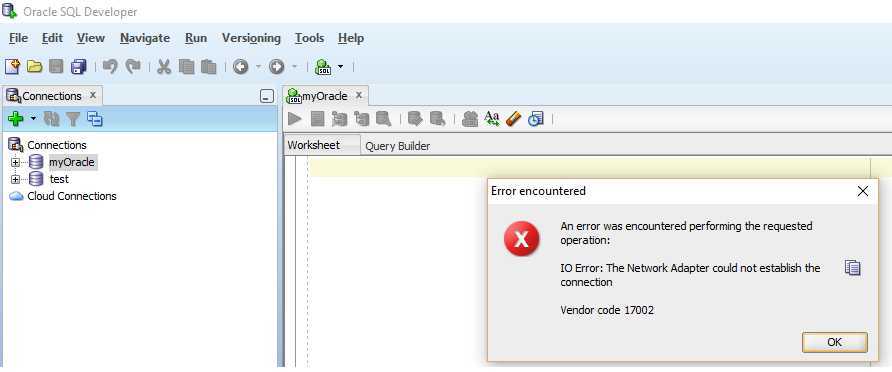This screenshot has height=372, width=892.
Task: Select the Cloud Connections tree node
Action: coord(72,196)
